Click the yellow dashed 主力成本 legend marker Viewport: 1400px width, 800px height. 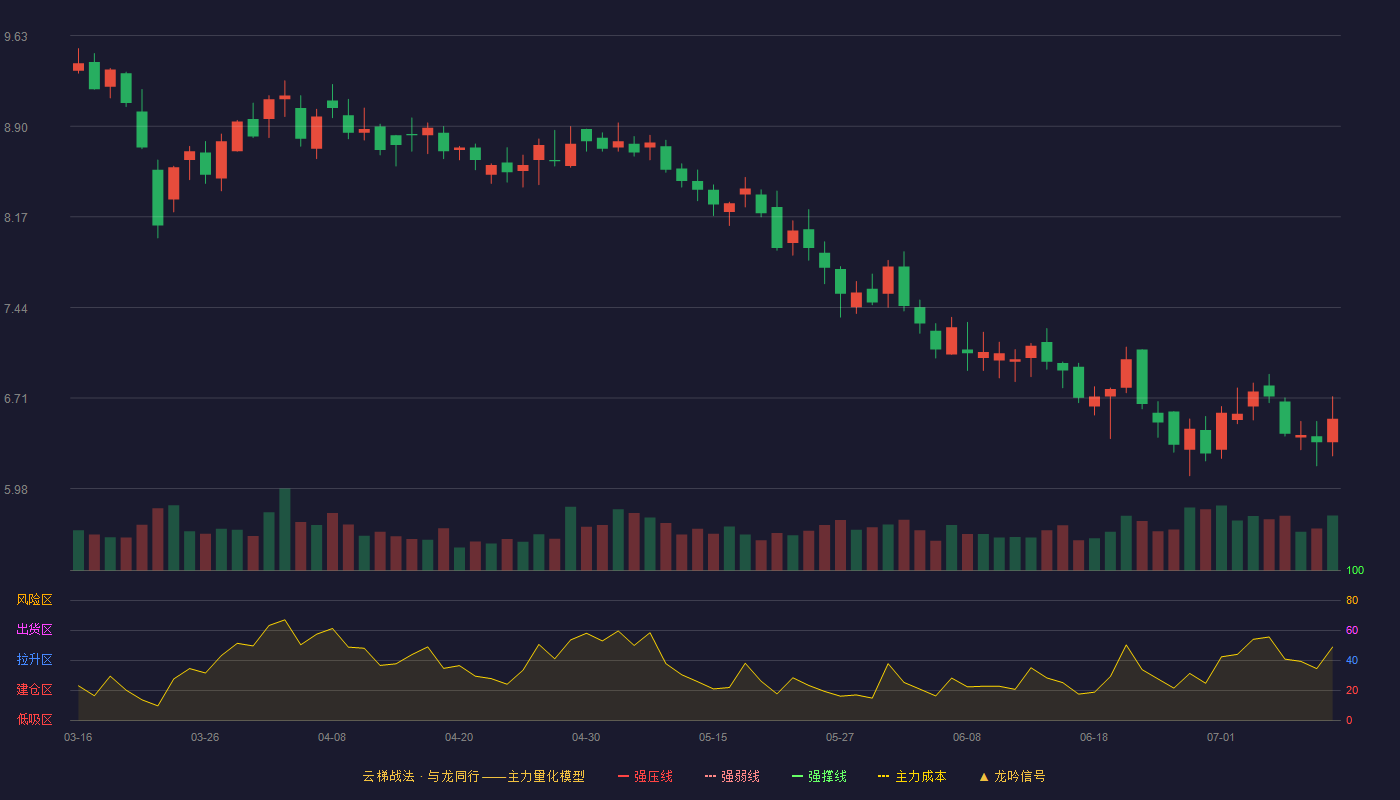tap(883, 776)
